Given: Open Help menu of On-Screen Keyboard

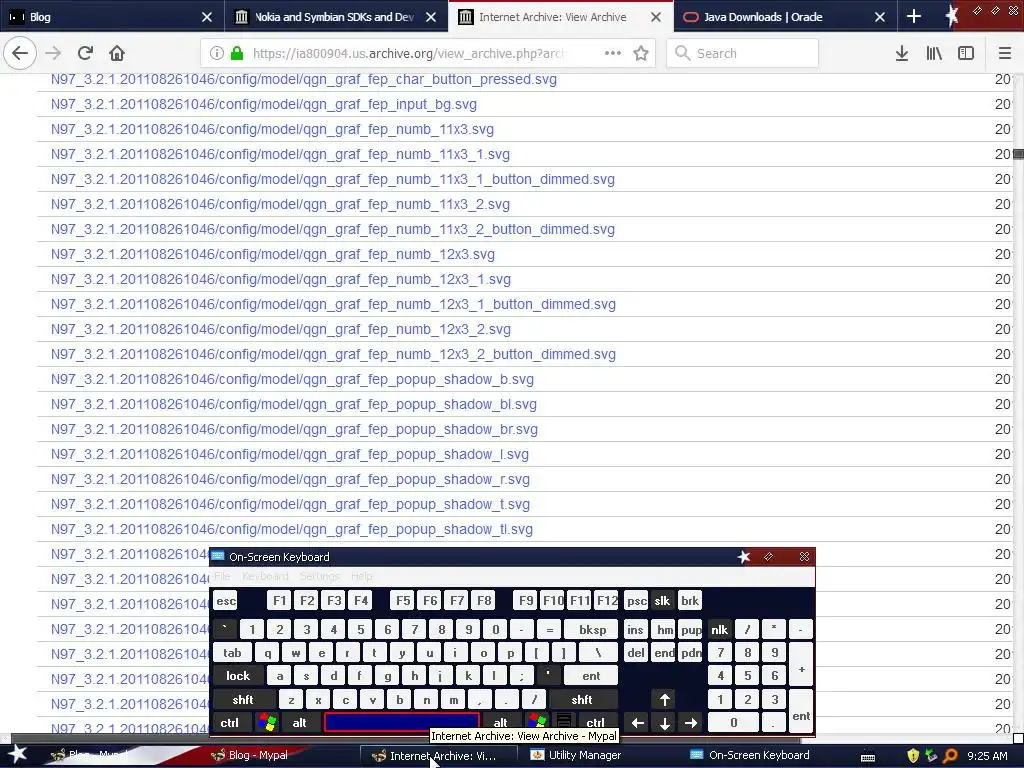Looking at the screenshot, I should 362,576.
